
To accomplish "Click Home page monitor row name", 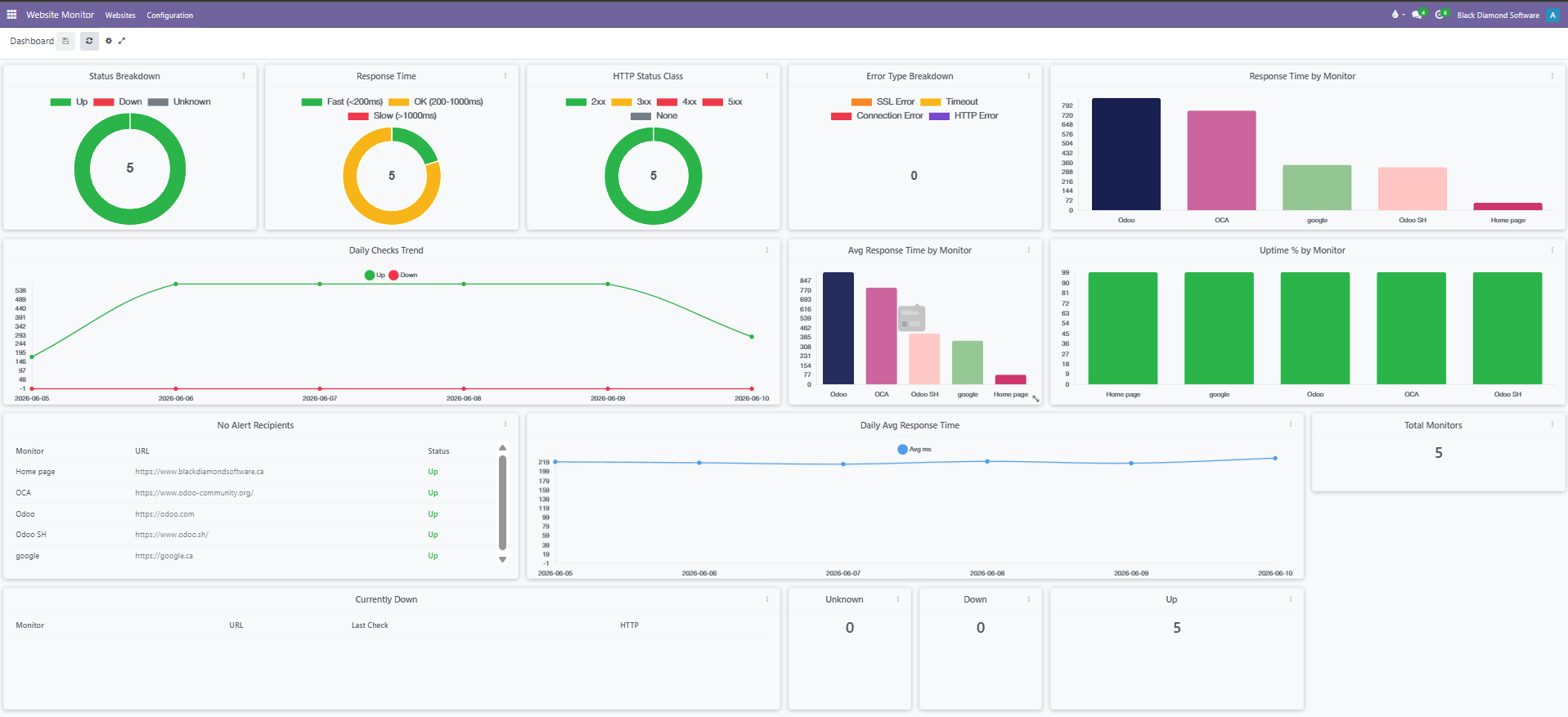I will pos(35,472).
